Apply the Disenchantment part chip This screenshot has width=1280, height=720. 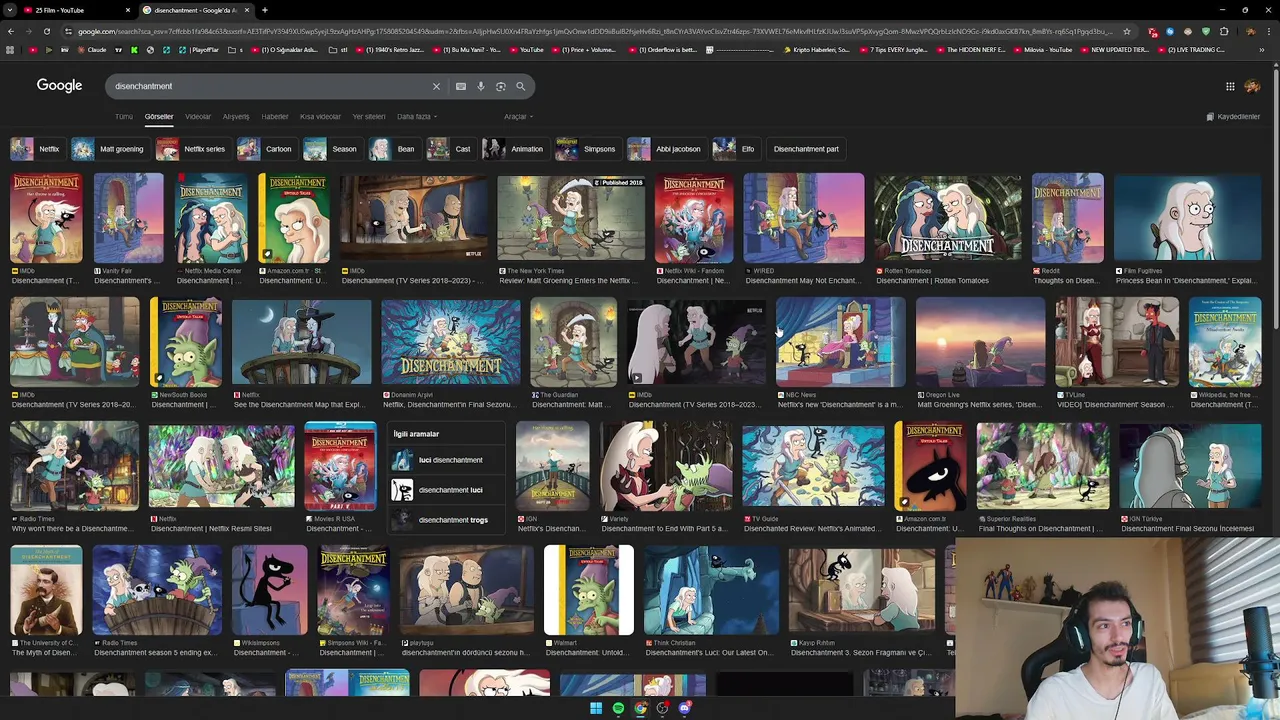tap(806, 149)
